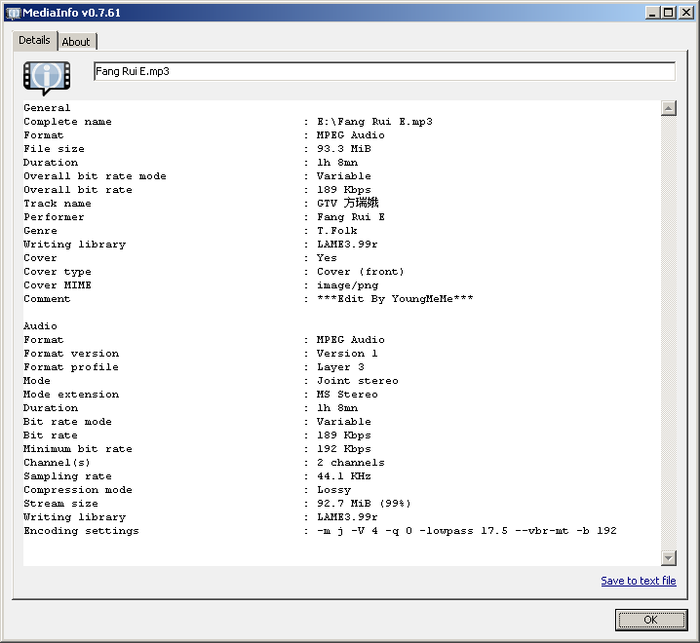The image size is (700, 643).
Task: Click the MediaInfo title bar app icon
Action: click(13, 13)
